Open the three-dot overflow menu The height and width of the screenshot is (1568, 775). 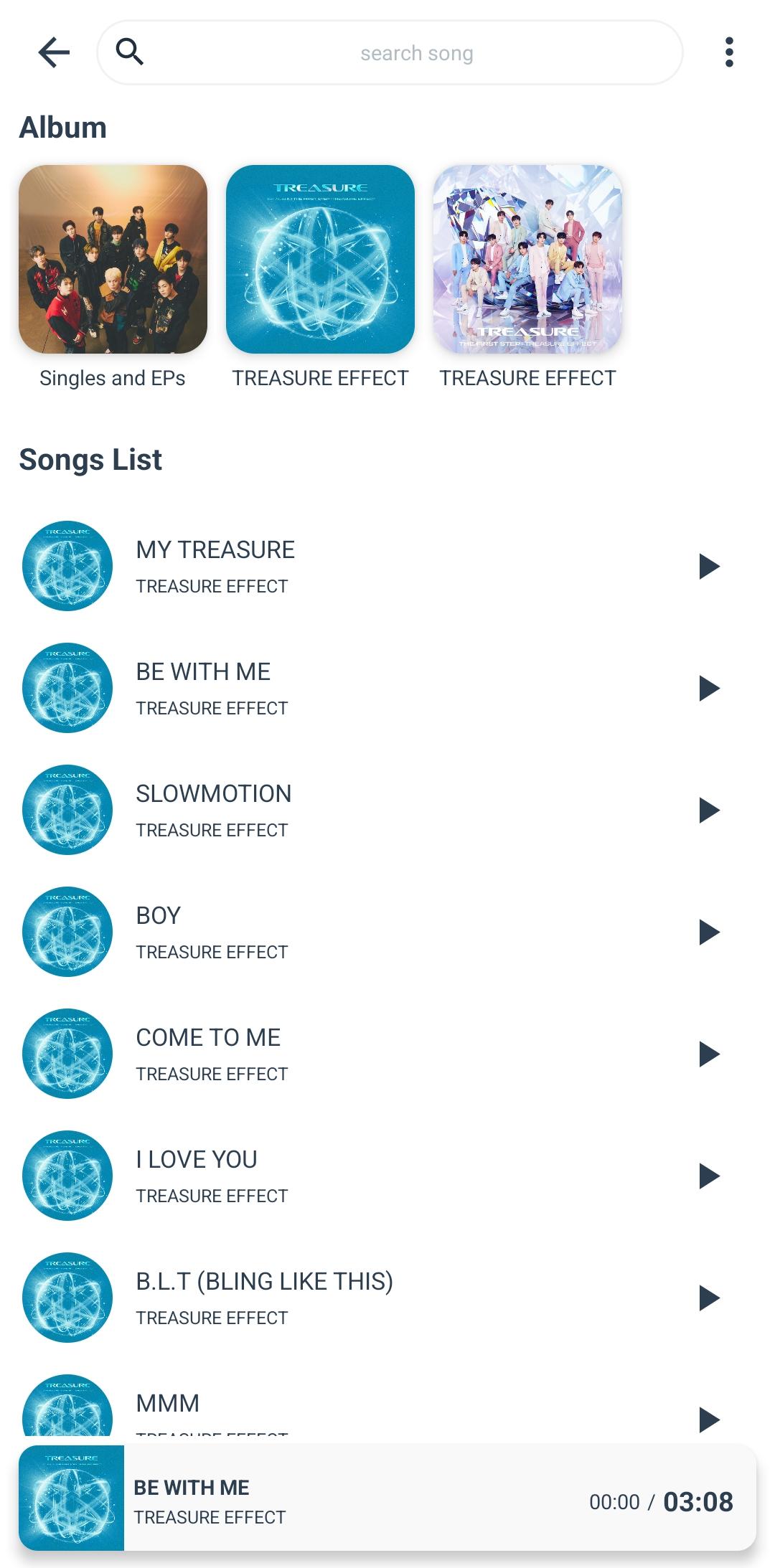point(729,52)
